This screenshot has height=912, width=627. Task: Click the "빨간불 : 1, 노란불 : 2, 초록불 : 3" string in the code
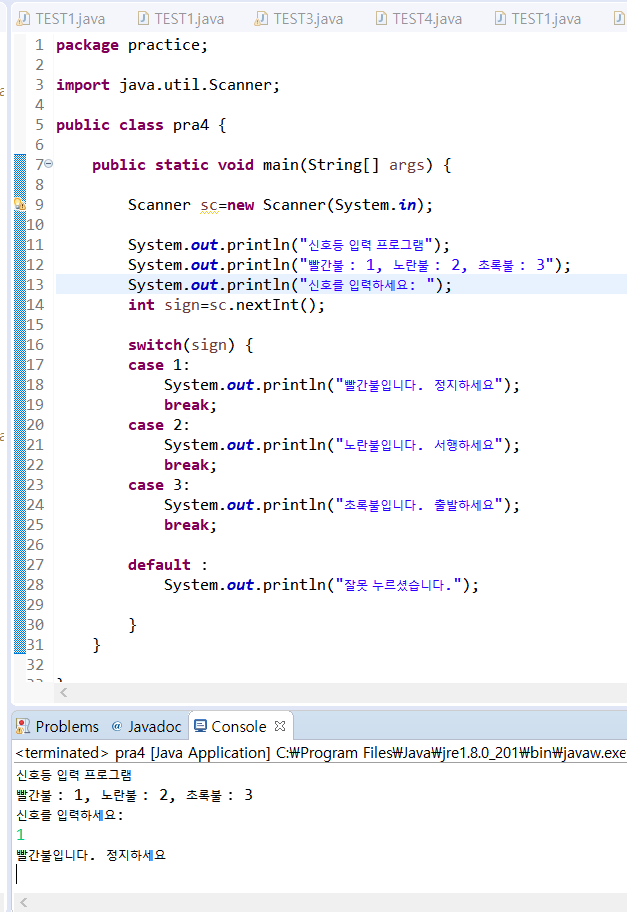(x=426, y=265)
